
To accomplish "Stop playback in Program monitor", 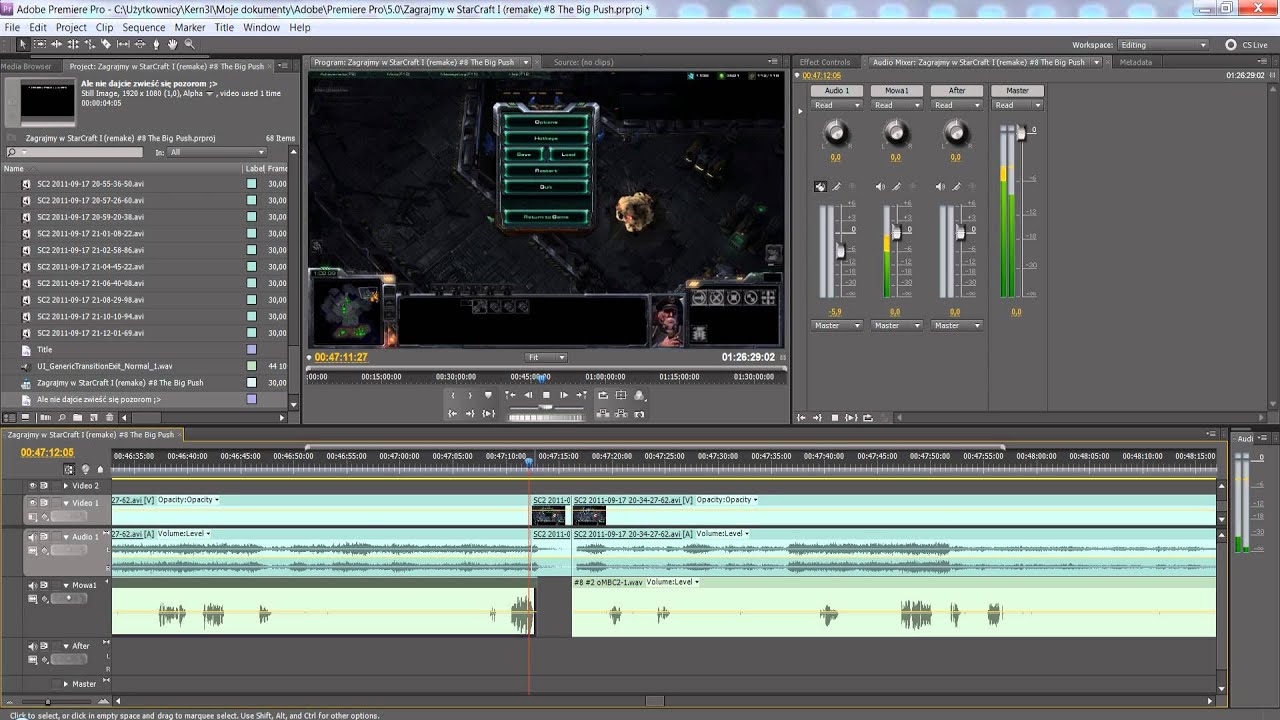I will point(546,395).
